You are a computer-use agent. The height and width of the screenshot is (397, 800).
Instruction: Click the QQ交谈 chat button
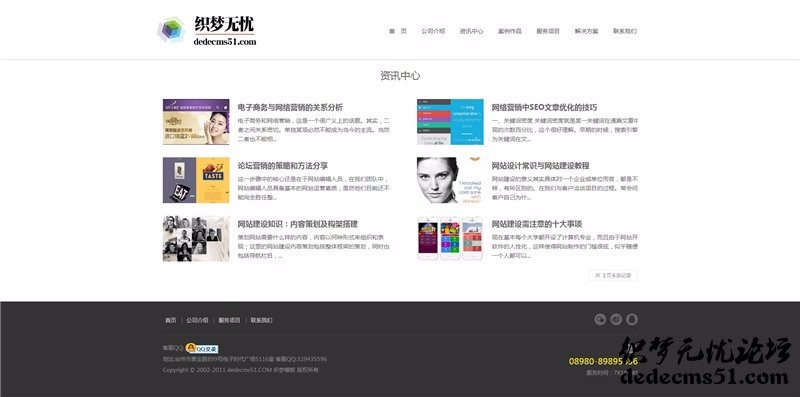pyautogui.click(x=202, y=349)
